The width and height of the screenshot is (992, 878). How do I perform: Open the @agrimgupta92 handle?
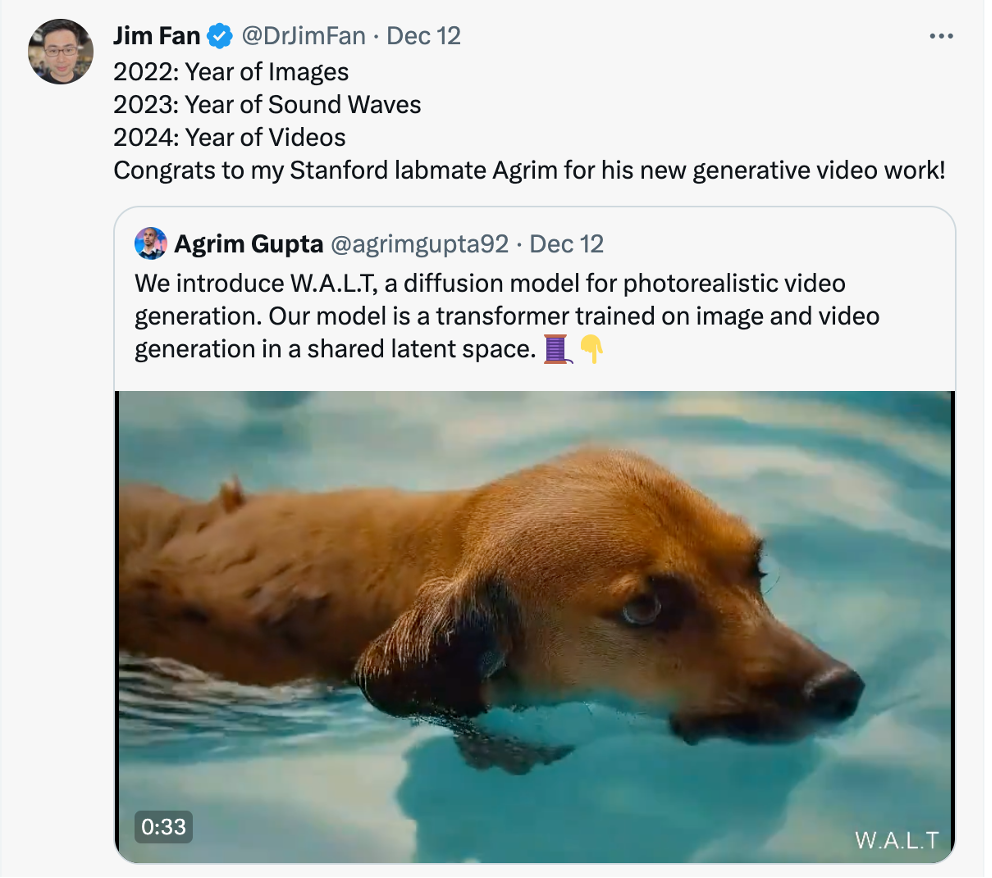pos(419,244)
